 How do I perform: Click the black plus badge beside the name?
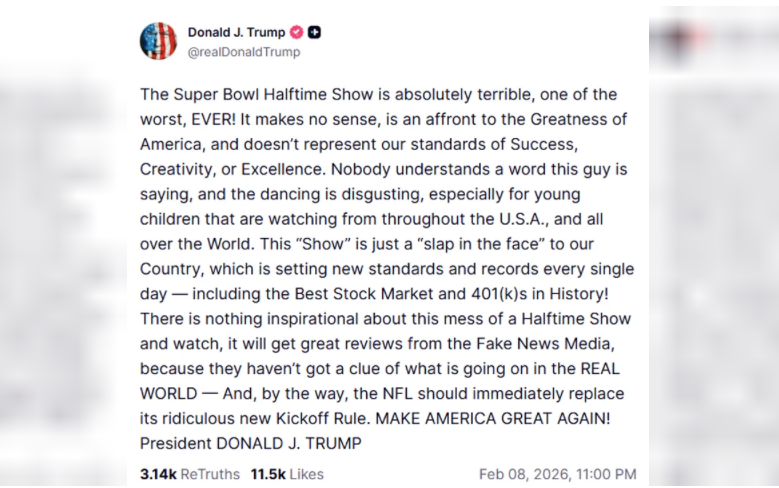click(x=315, y=32)
